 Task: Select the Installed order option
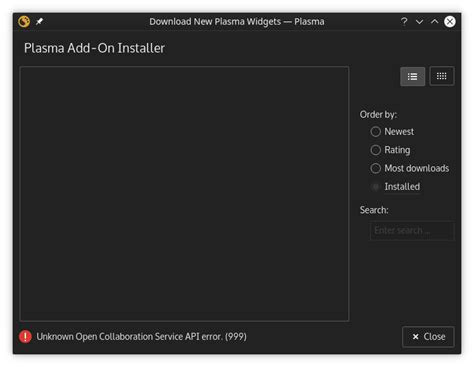pyautogui.click(x=395, y=187)
